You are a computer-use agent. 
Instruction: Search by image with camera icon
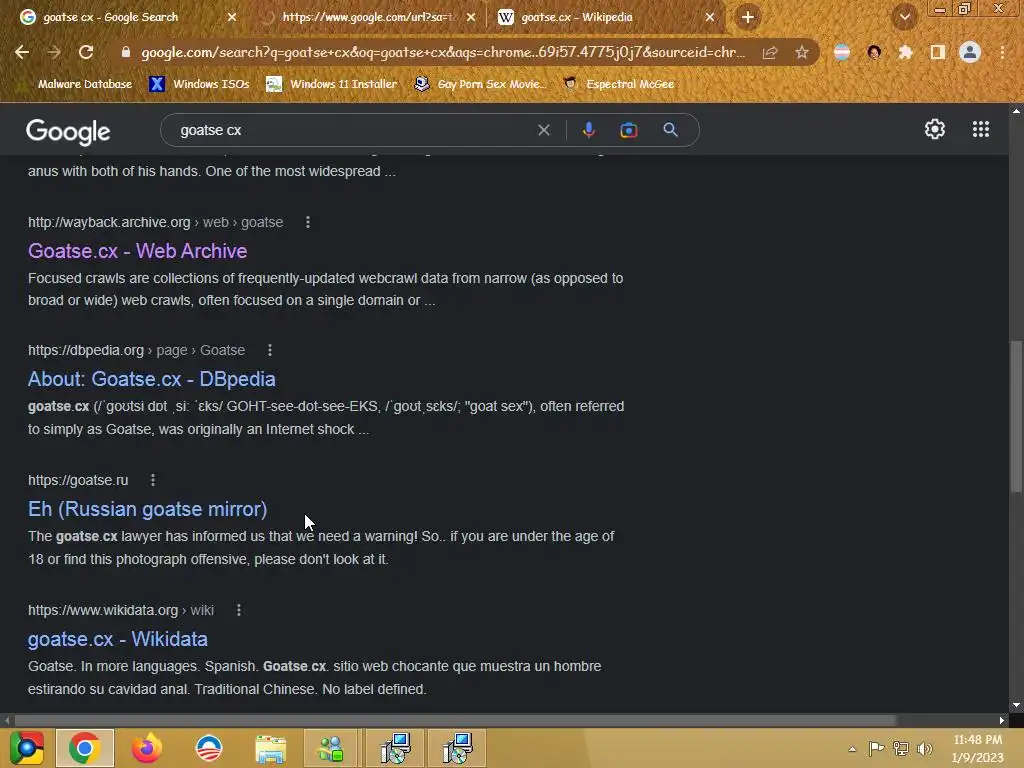pos(628,130)
